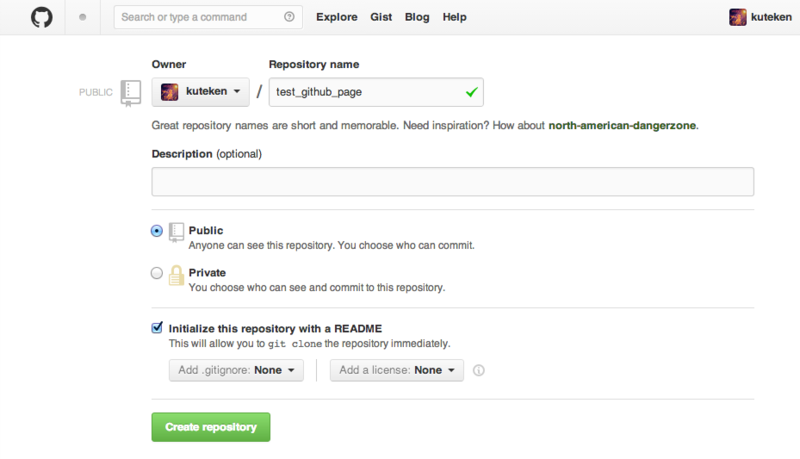Open Help in the top navigation
This screenshot has width=800, height=459.
(x=455, y=17)
